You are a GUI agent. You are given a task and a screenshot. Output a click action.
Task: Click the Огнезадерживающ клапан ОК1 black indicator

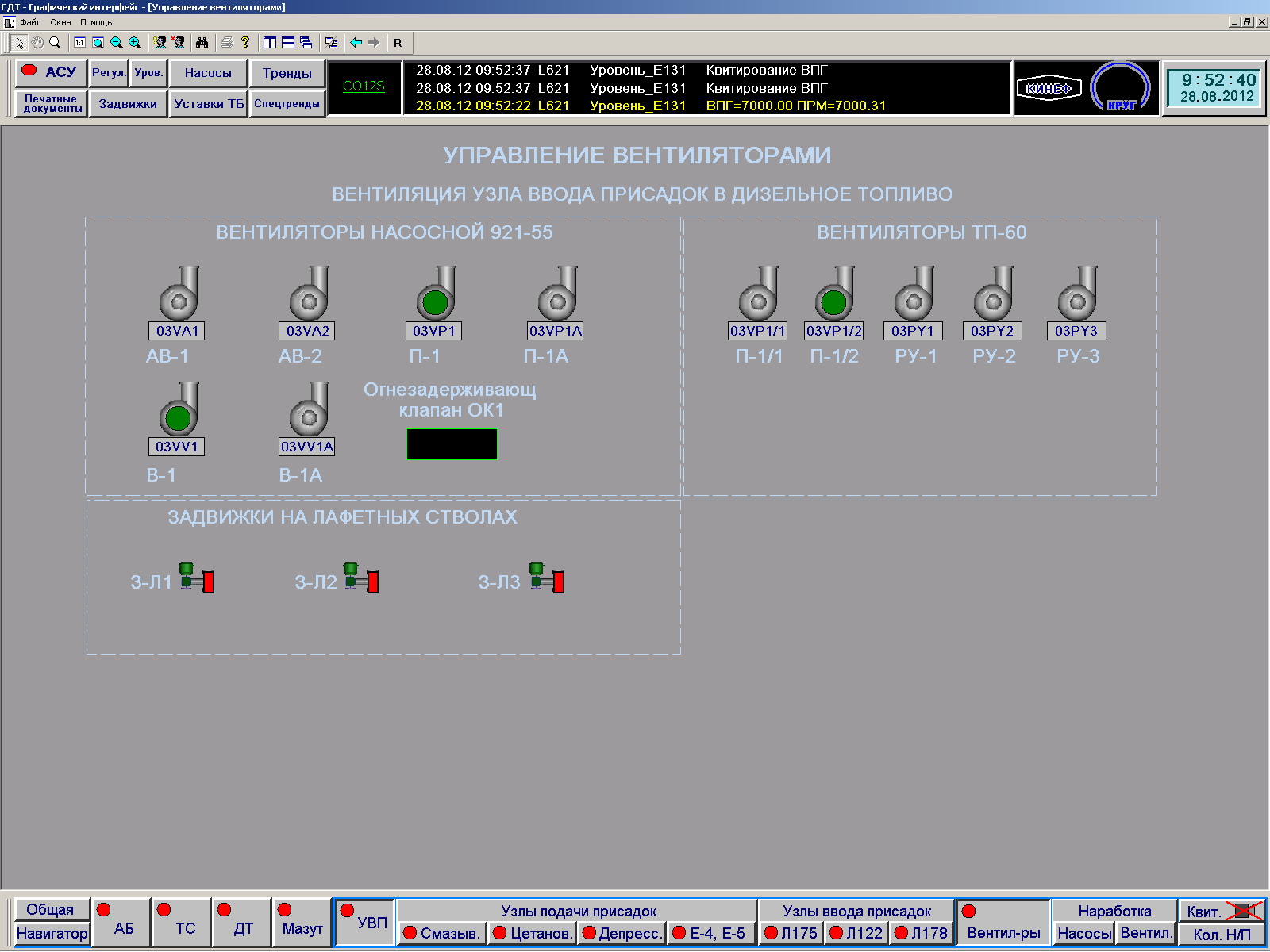[452, 444]
